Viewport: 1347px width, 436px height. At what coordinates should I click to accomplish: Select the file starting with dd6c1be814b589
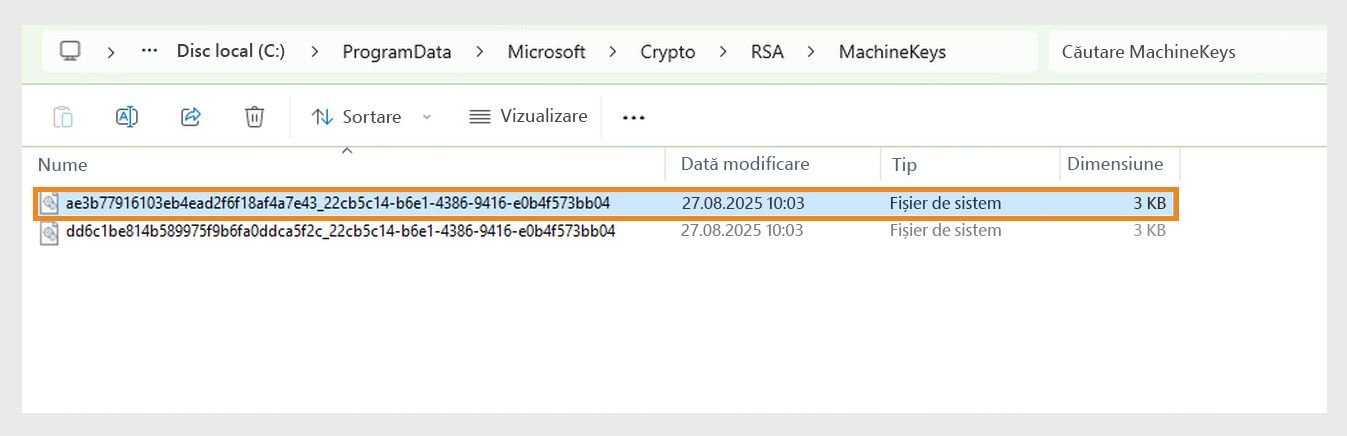340,232
